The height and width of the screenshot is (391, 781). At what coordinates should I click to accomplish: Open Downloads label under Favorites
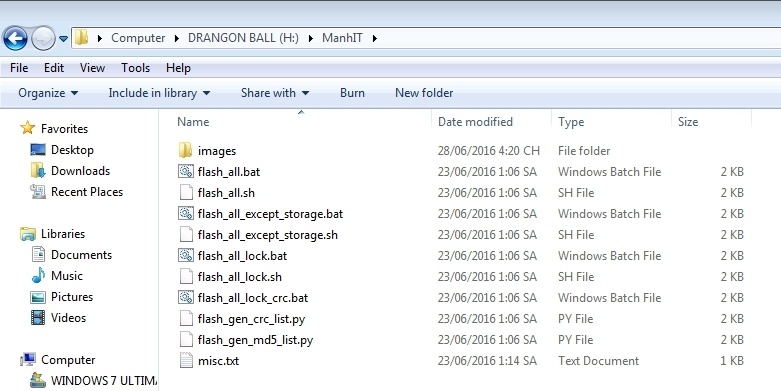(80, 170)
